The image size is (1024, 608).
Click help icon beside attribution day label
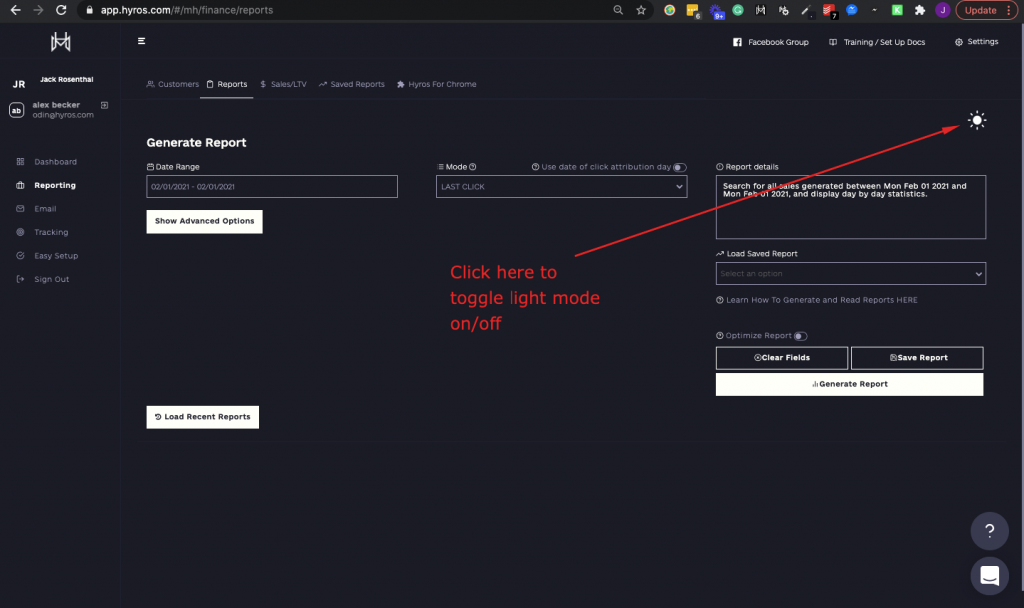pyautogui.click(x=536, y=167)
